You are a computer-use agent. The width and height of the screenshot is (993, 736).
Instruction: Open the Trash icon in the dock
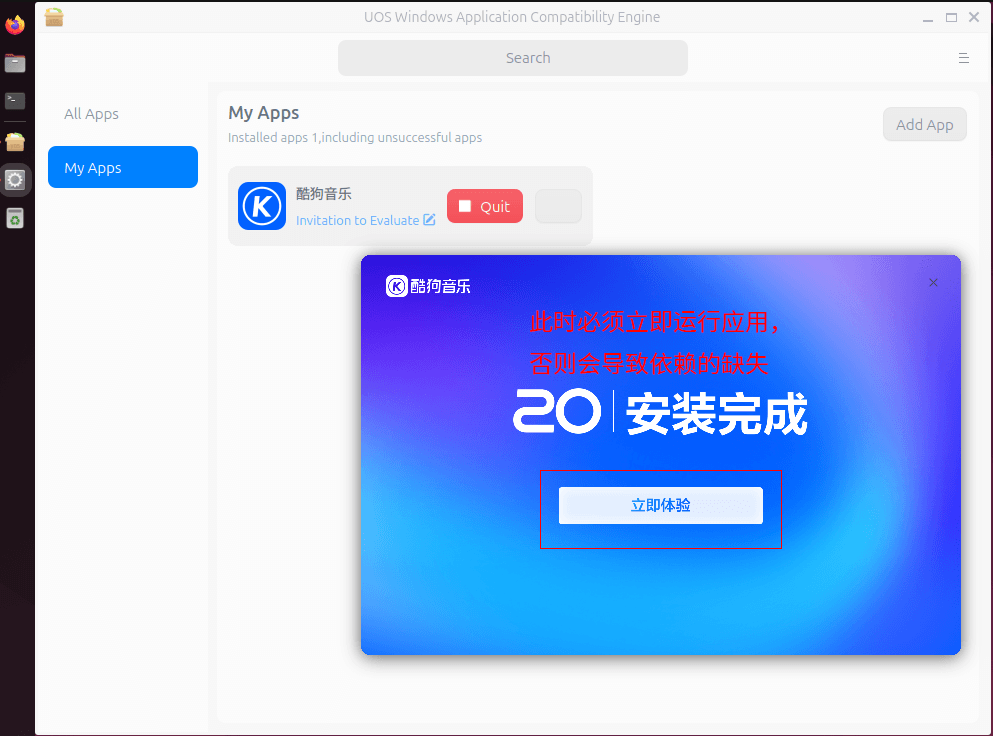(x=15, y=219)
